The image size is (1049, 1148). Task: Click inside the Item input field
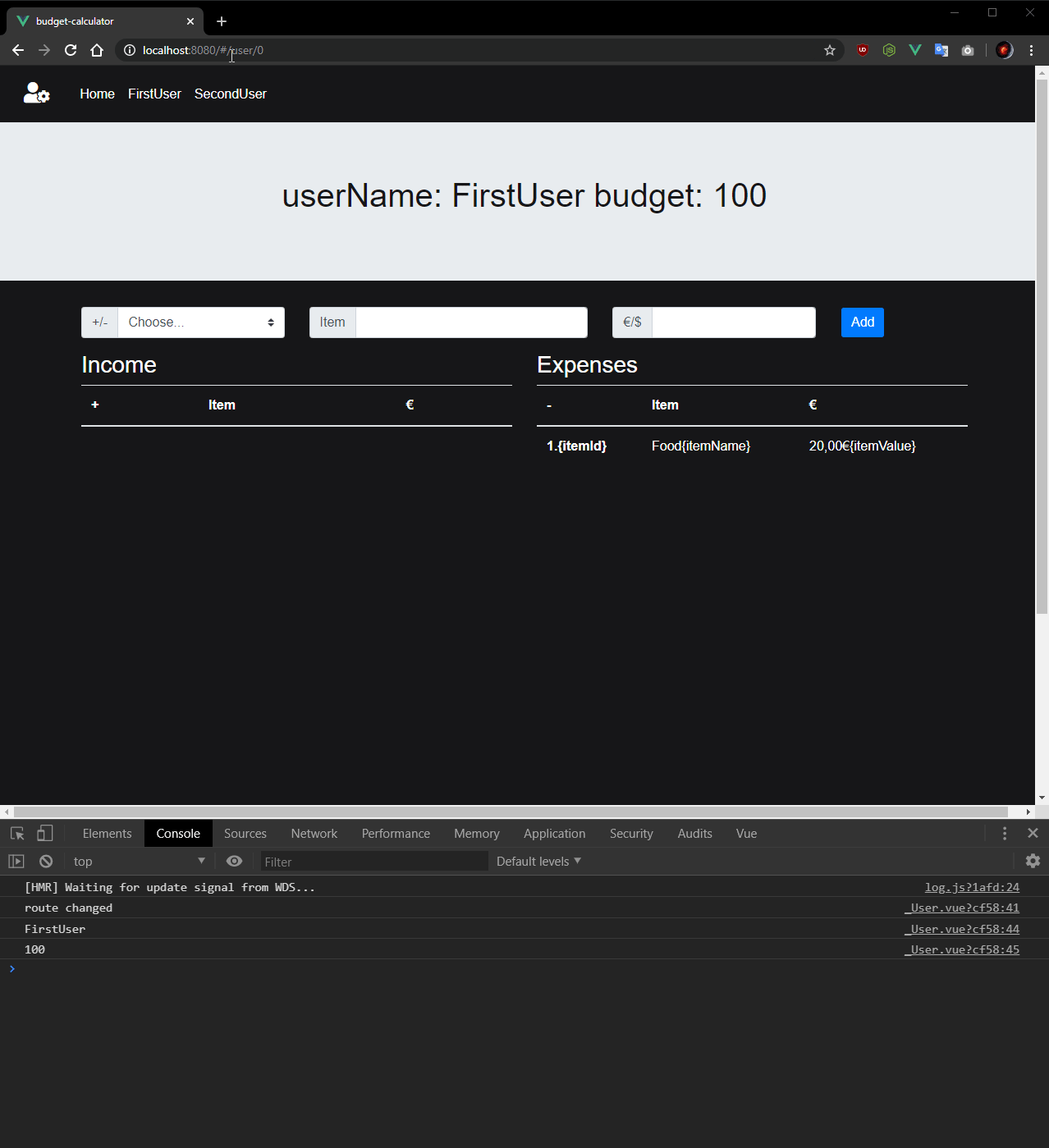pyautogui.click(x=471, y=322)
